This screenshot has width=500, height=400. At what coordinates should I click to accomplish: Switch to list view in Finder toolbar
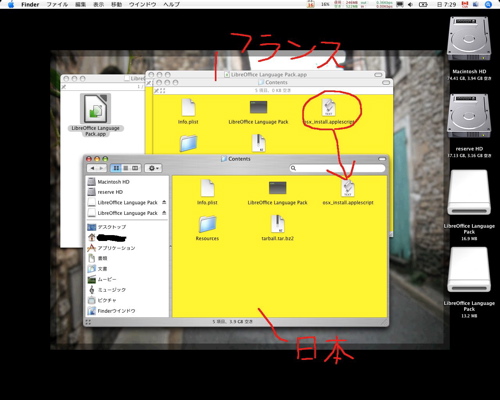(126, 168)
